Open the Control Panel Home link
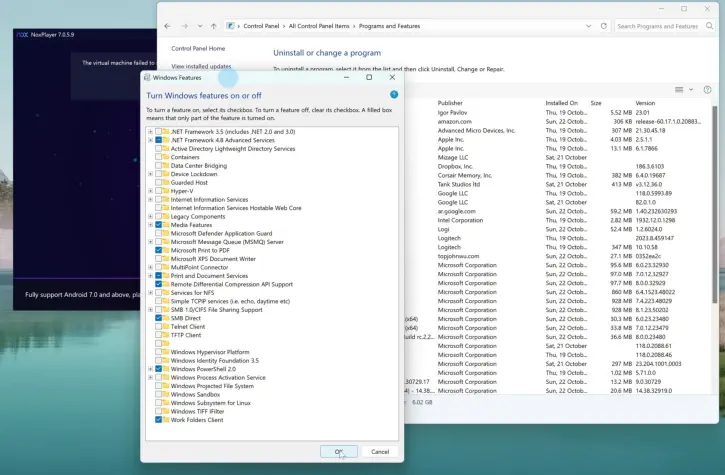Image resolution: width=725 pixels, height=475 pixels. click(x=198, y=48)
